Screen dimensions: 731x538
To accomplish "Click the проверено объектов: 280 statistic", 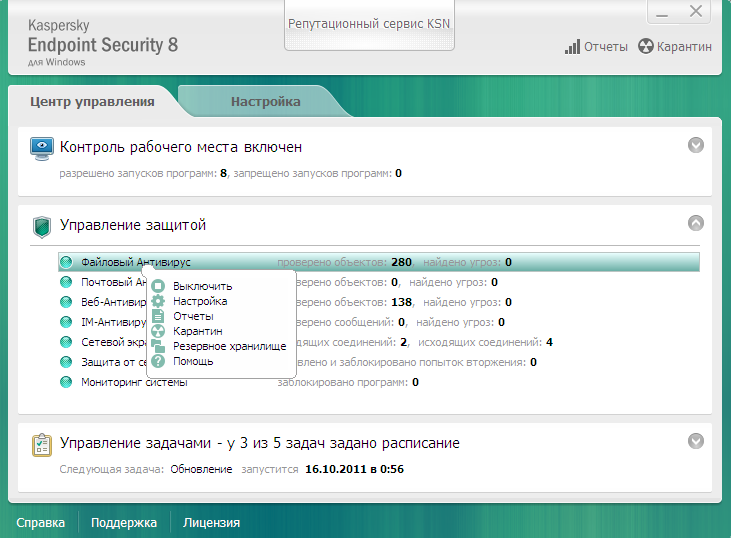I will pyautogui.click(x=345, y=262).
